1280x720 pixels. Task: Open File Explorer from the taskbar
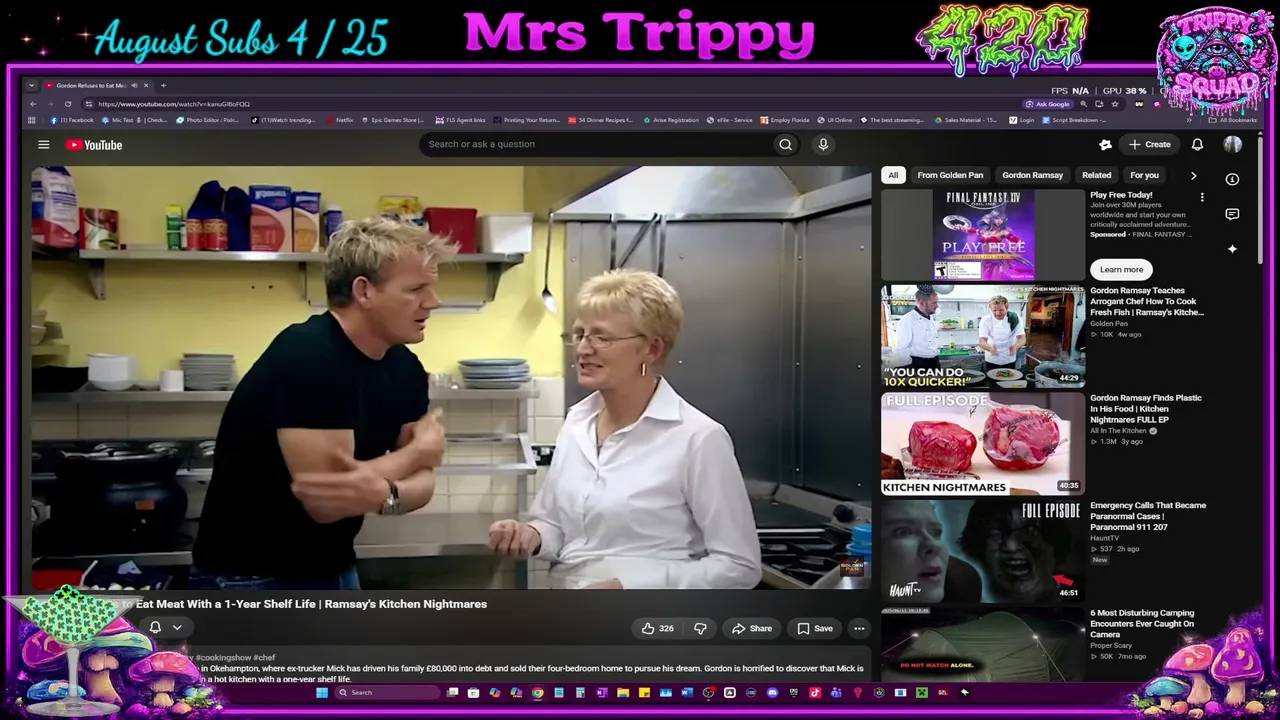(x=622, y=692)
